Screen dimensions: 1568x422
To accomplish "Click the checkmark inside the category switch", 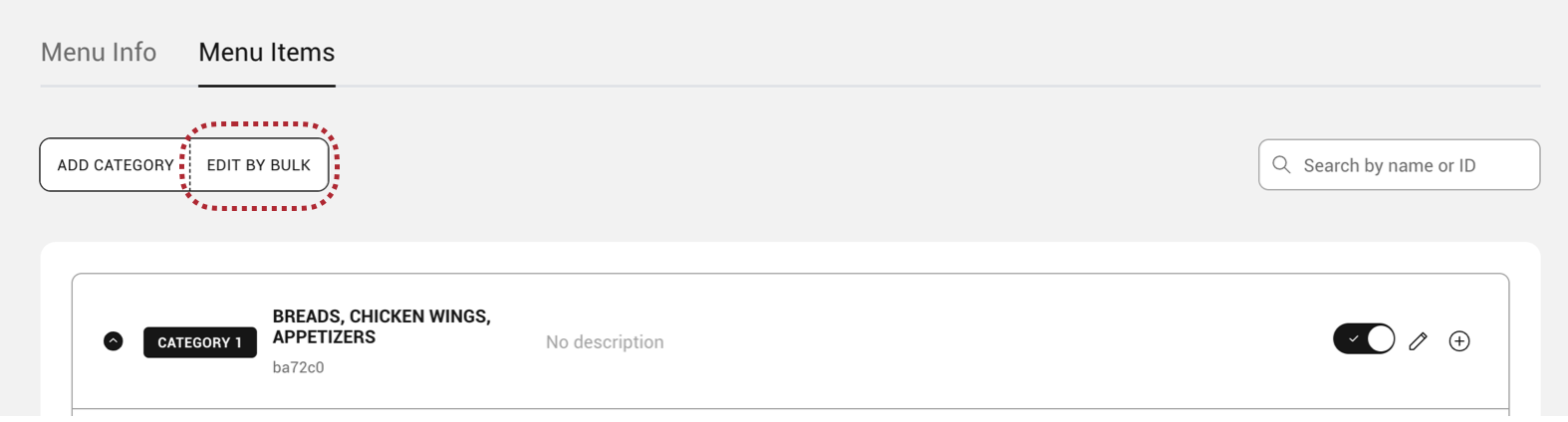I will [1353, 339].
